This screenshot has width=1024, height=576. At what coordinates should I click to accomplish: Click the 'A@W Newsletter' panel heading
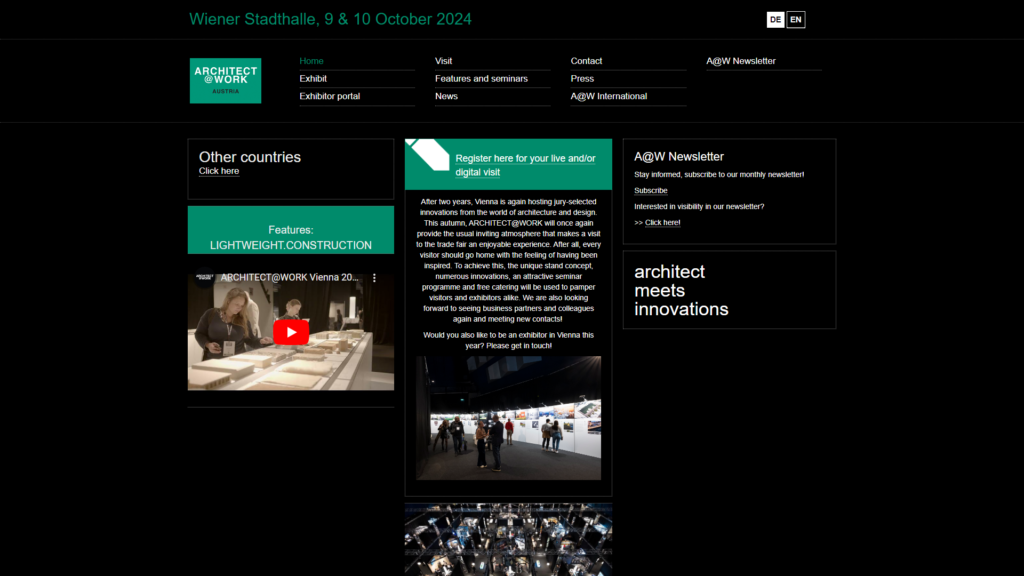coord(679,157)
